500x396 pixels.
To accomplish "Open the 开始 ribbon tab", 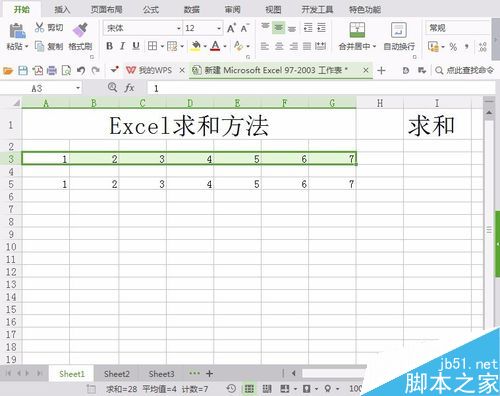I will [22, 9].
